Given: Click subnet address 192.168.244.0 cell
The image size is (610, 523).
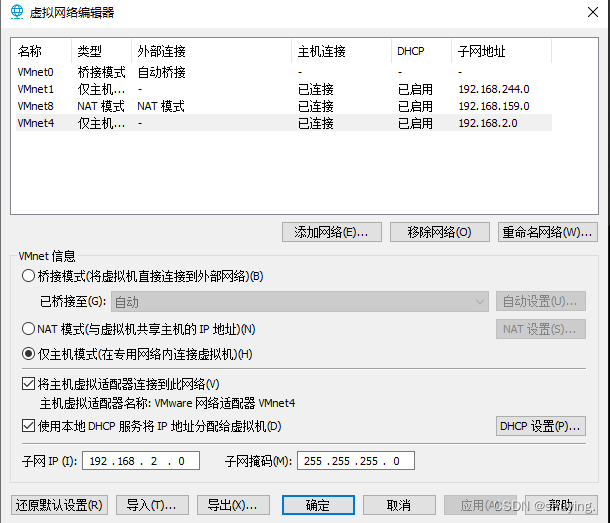Looking at the screenshot, I should [x=494, y=89].
